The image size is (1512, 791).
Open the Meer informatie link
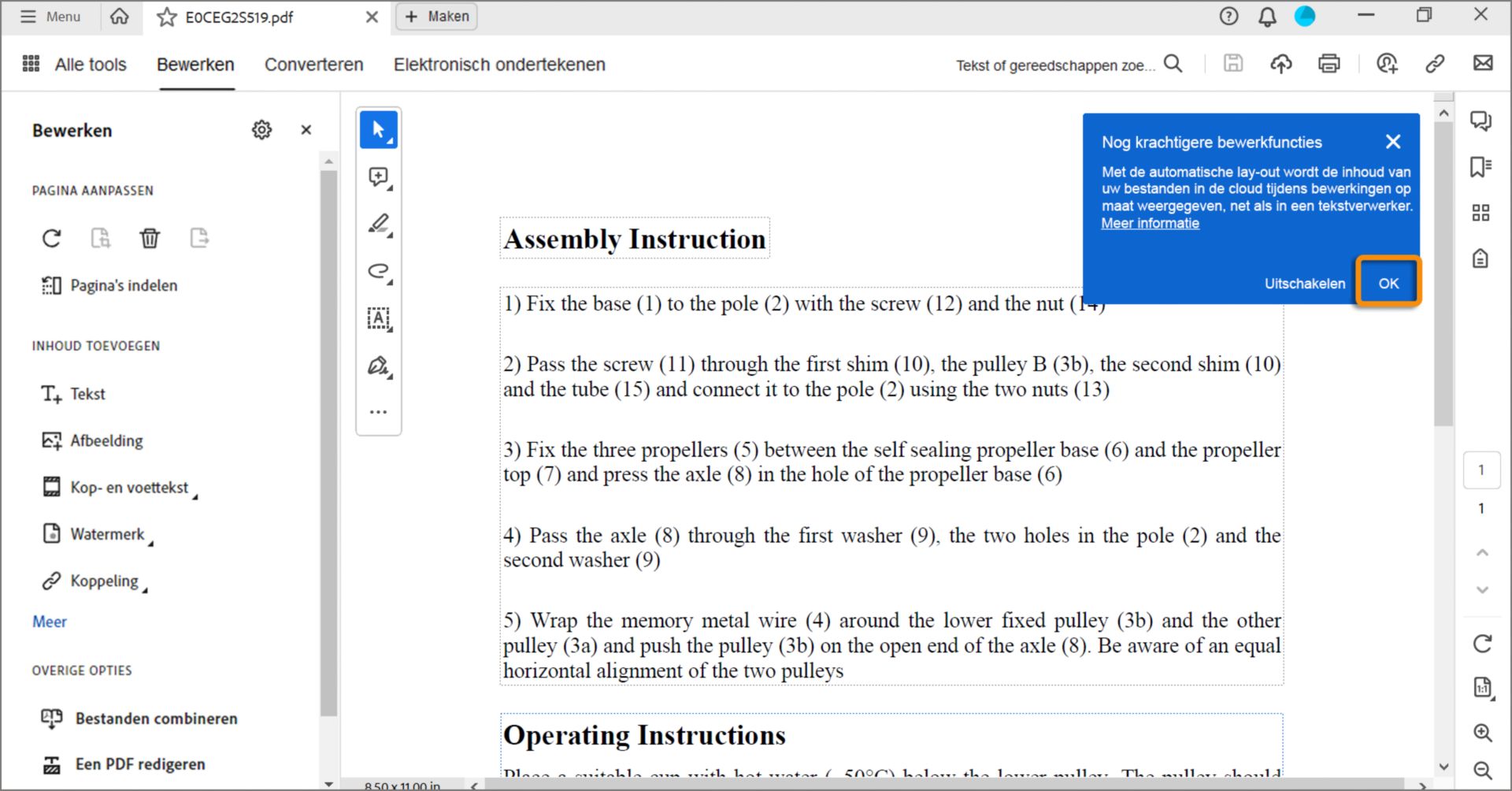click(1150, 223)
